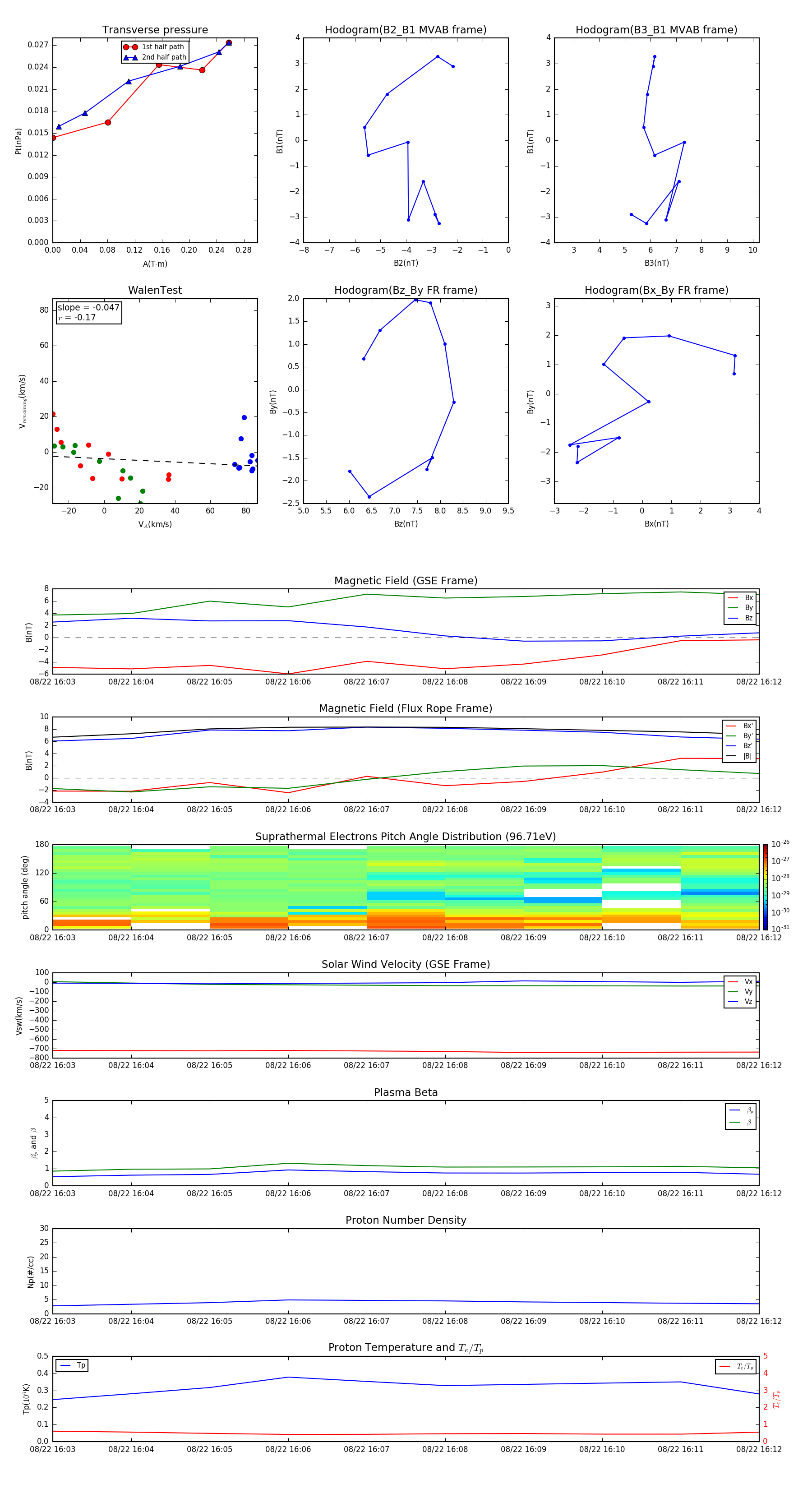Click the "Te/Tp" legend entry in temperature plot
The height and width of the screenshot is (1489, 812).
point(736,1367)
